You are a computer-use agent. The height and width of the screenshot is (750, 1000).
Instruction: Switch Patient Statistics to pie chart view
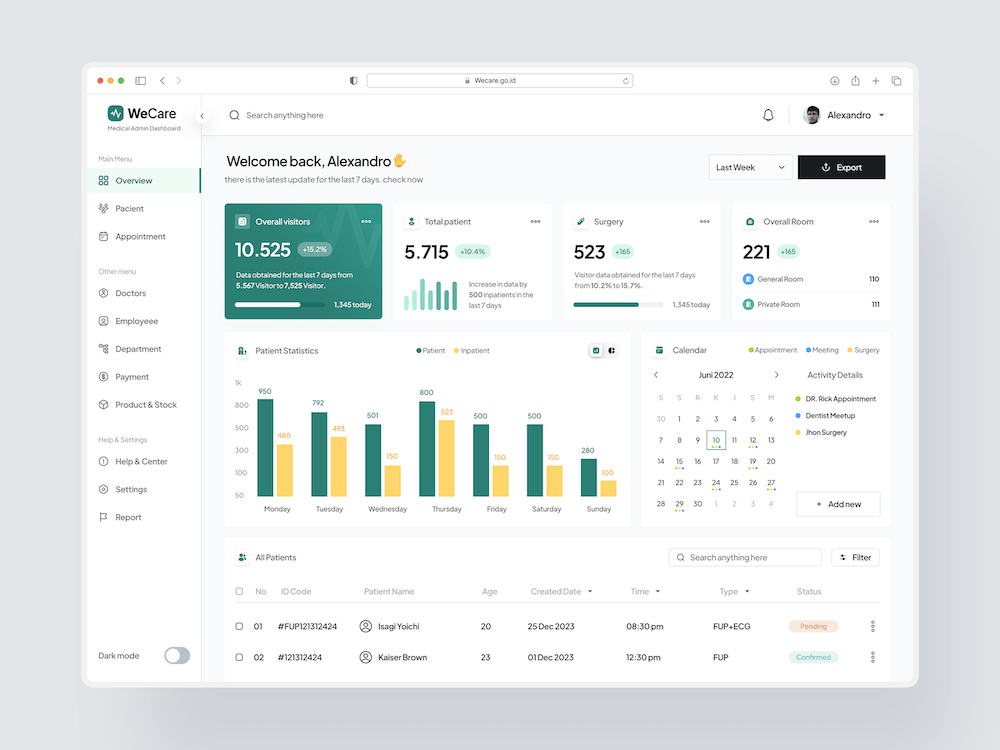(x=612, y=351)
